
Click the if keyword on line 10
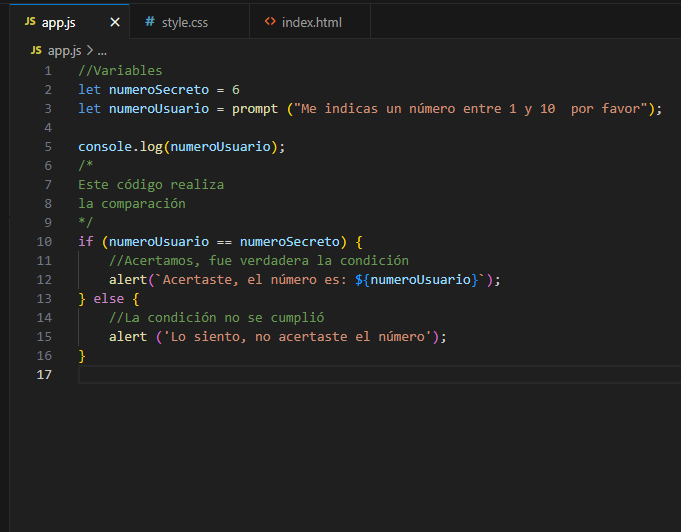click(86, 241)
